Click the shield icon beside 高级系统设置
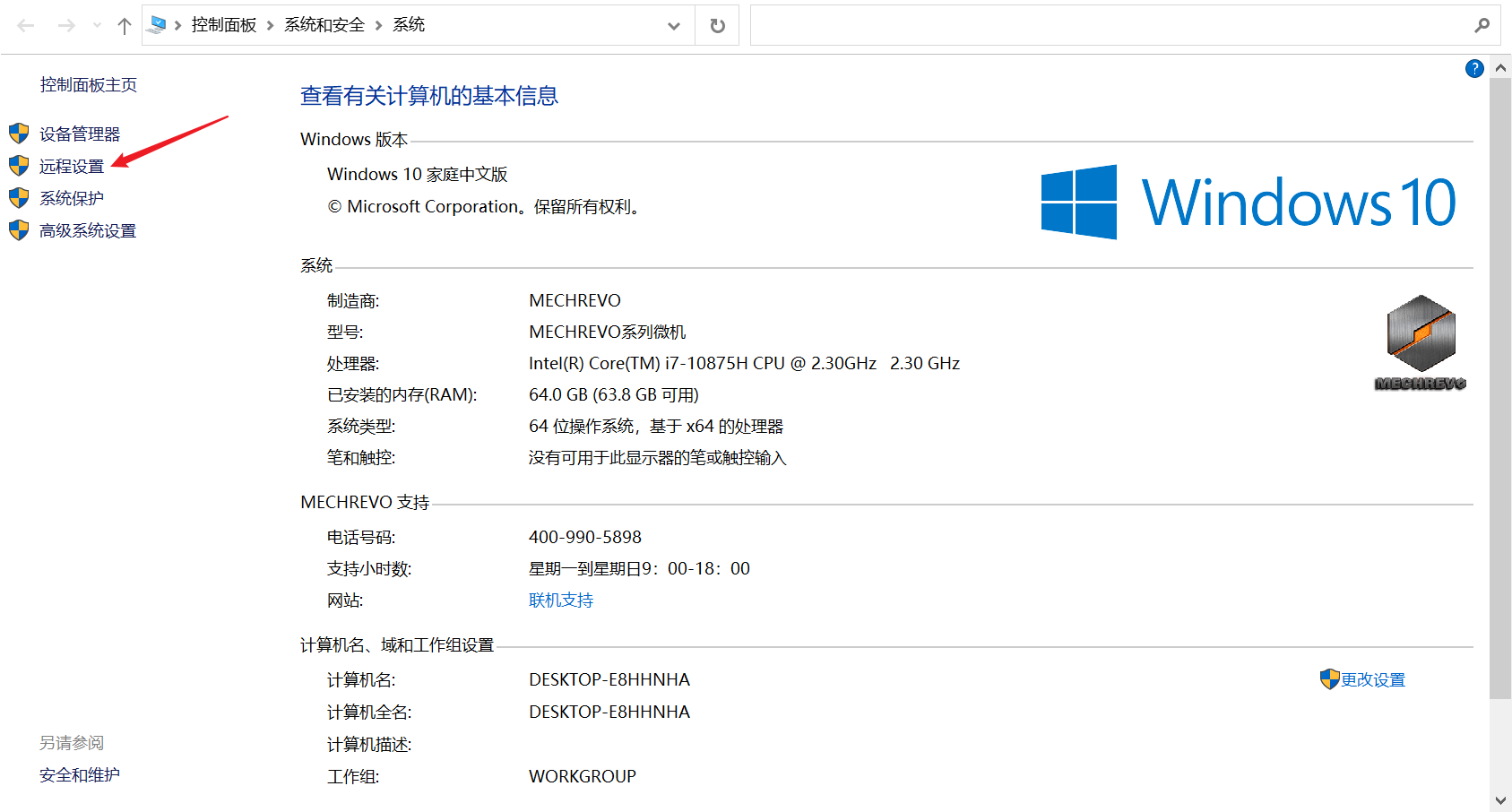Screen dimensions: 1512x812 (19, 230)
